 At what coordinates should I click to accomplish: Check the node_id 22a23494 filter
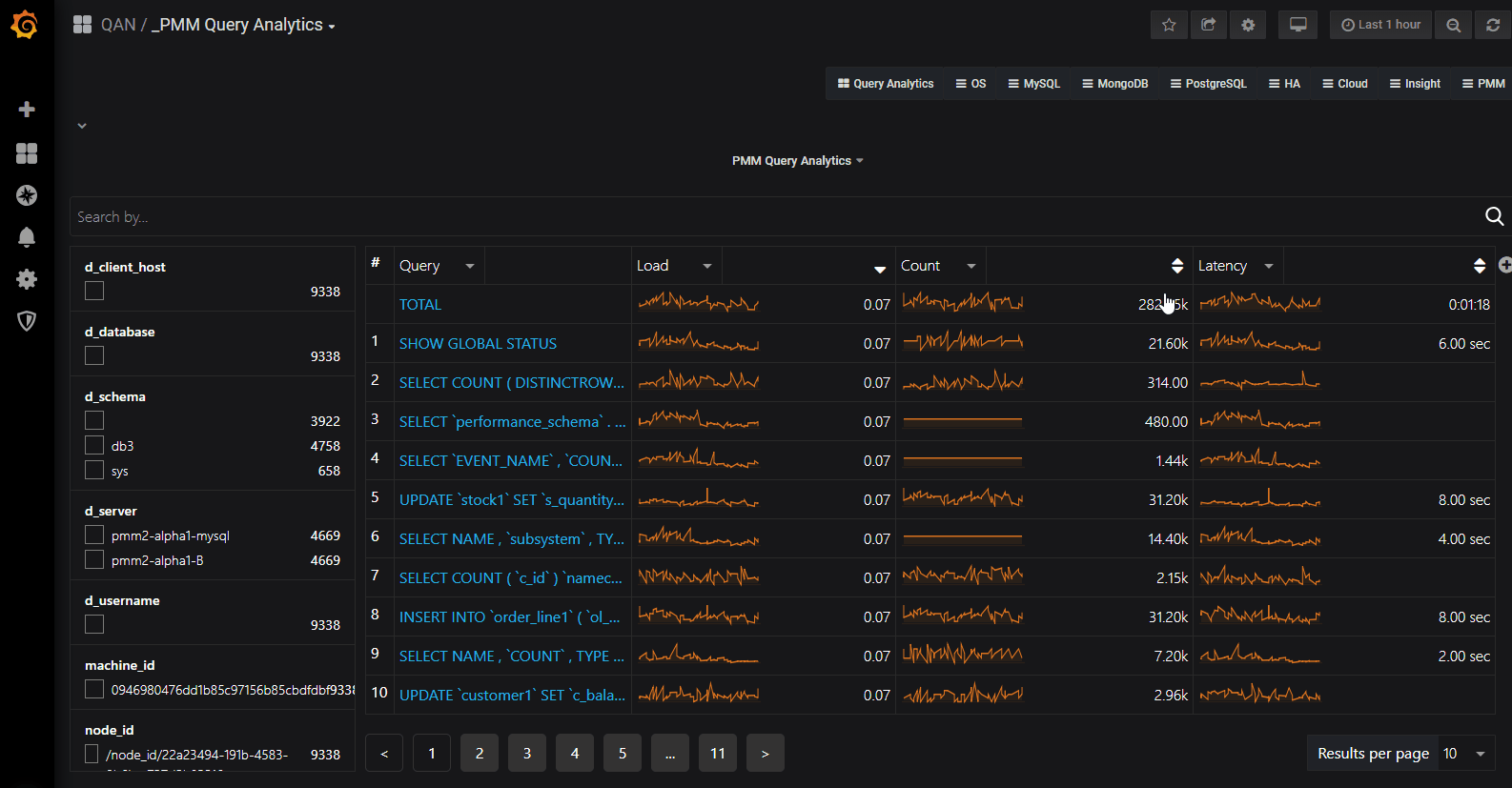pyautogui.click(x=92, y=754)
